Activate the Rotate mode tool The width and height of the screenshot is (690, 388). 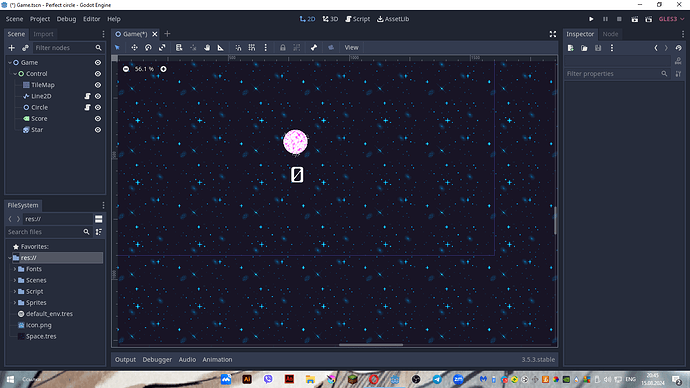point(148,48)
